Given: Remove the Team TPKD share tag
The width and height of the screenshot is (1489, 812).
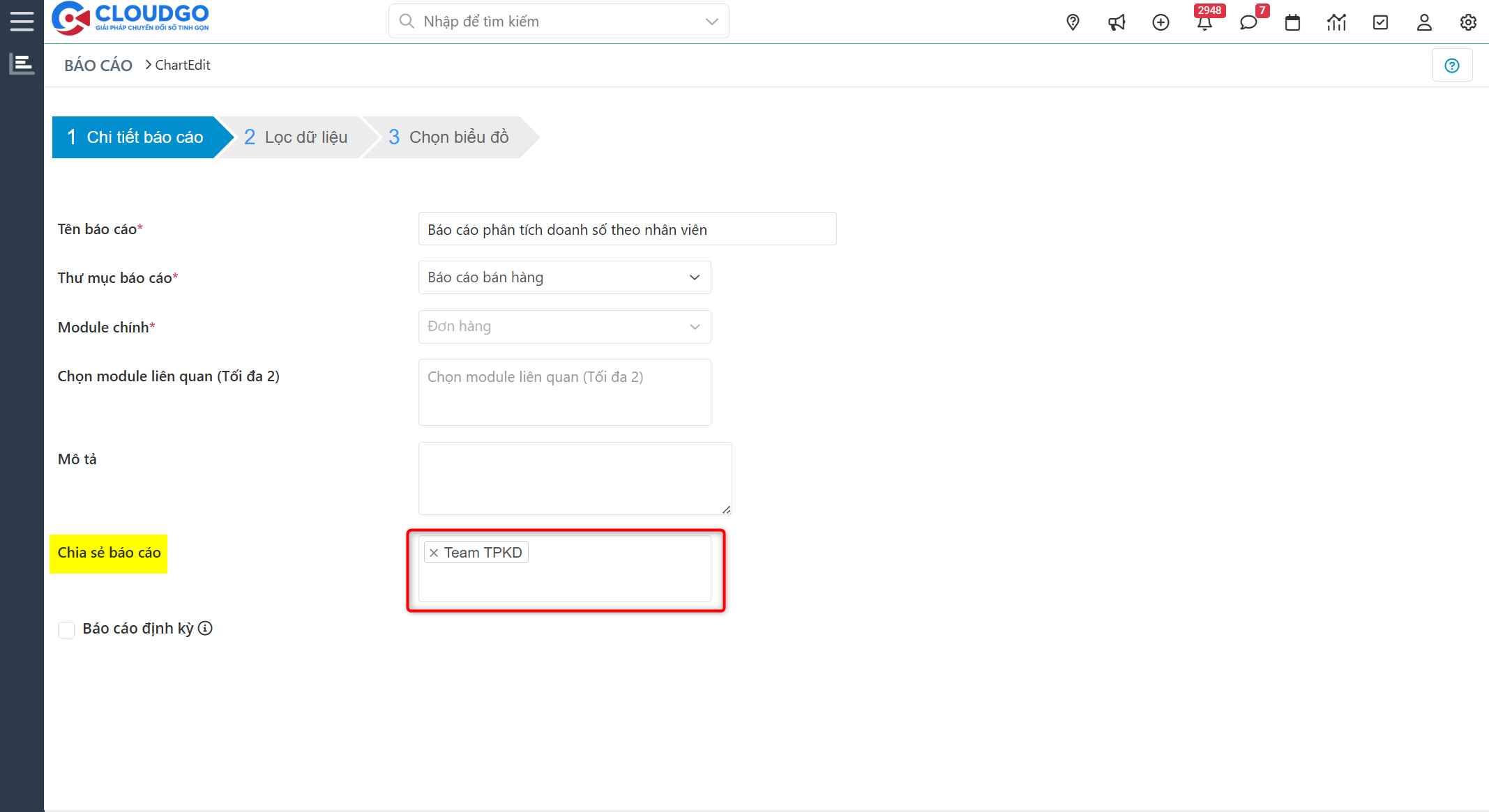Looking at the screenshot, I should (434, 553).
